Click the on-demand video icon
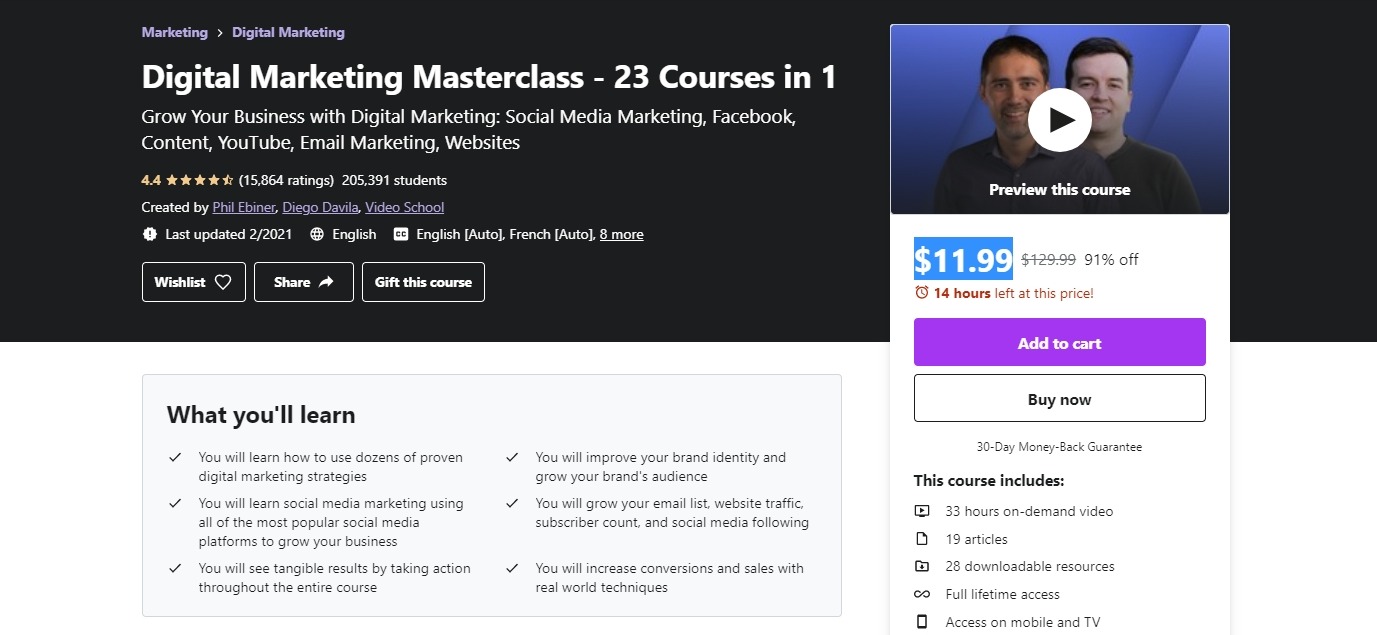The width and height of the screenshot is (1377, 635). pos(922,511)
